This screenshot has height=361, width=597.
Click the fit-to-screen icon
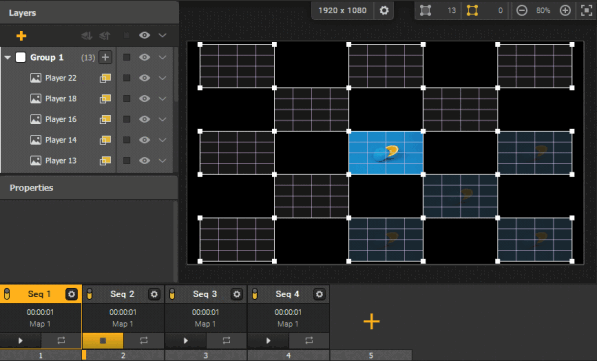point(586,10)
